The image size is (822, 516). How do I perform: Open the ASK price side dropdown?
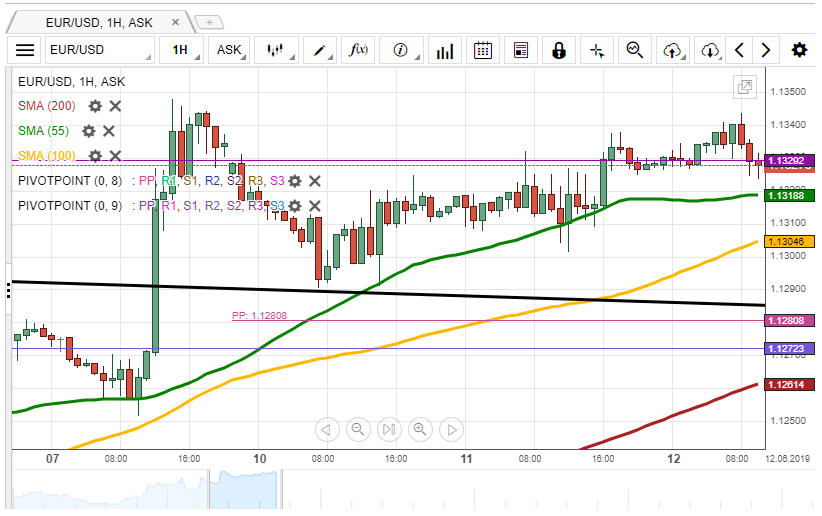tap(232, 50)
